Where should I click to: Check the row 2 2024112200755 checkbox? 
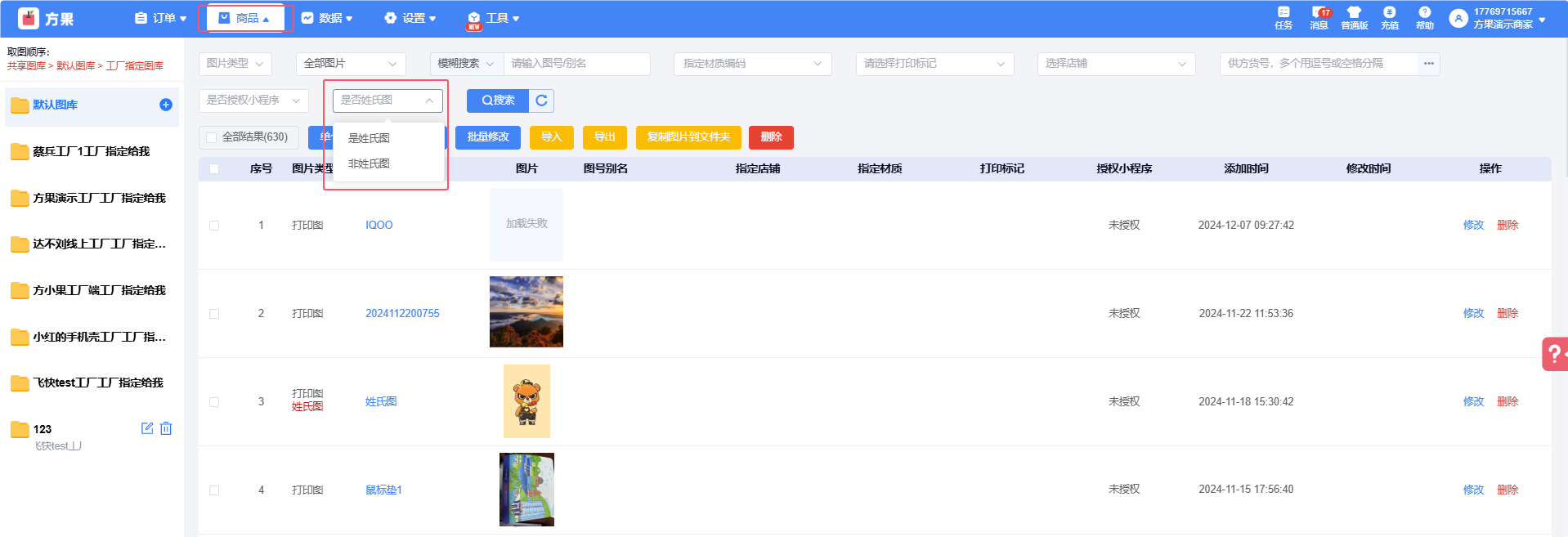tap(214, 313)
